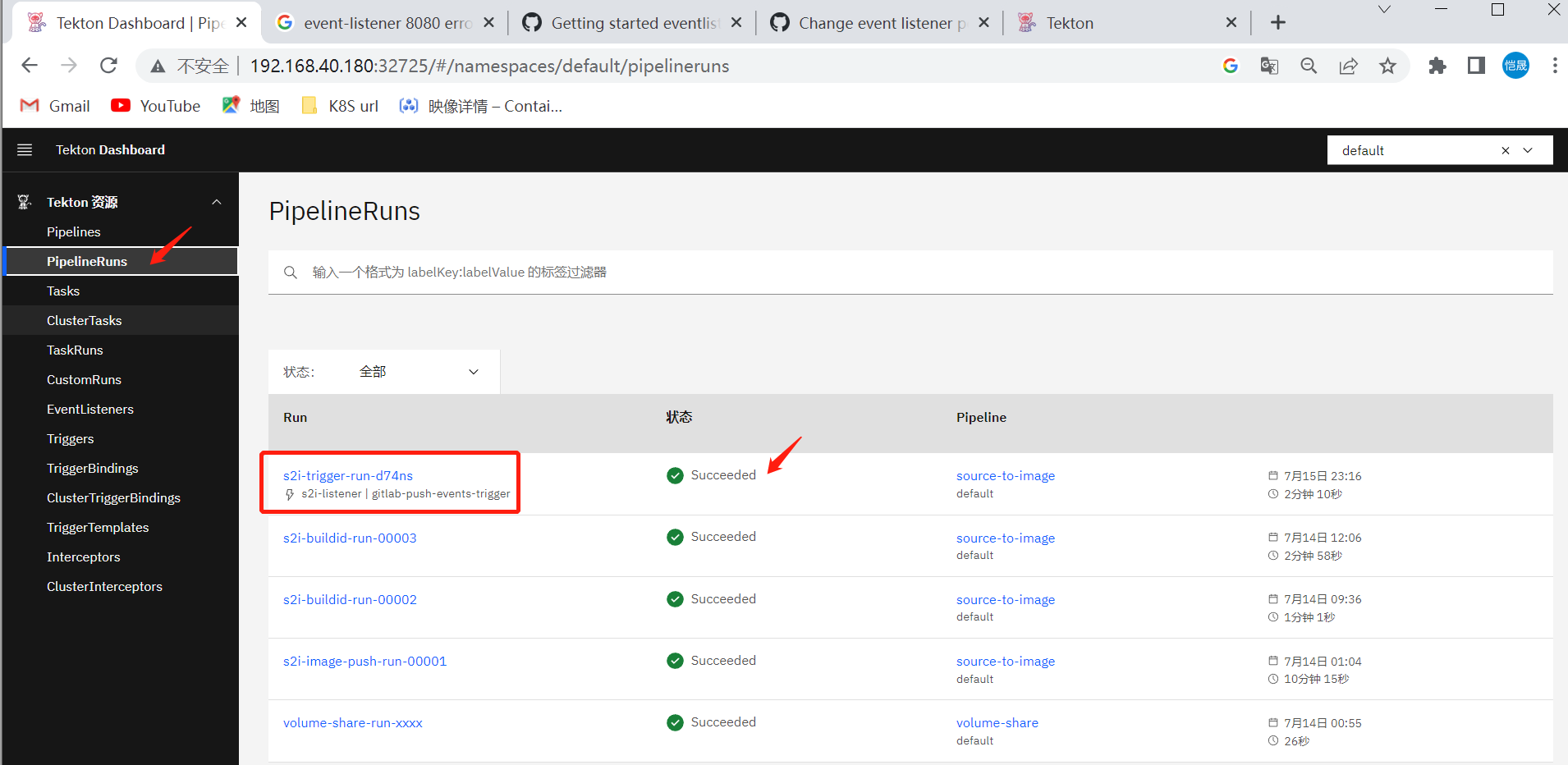Switch to the Getting started eventlistener tab
The height and width of the screenshot is (765, 1568).
632,22
